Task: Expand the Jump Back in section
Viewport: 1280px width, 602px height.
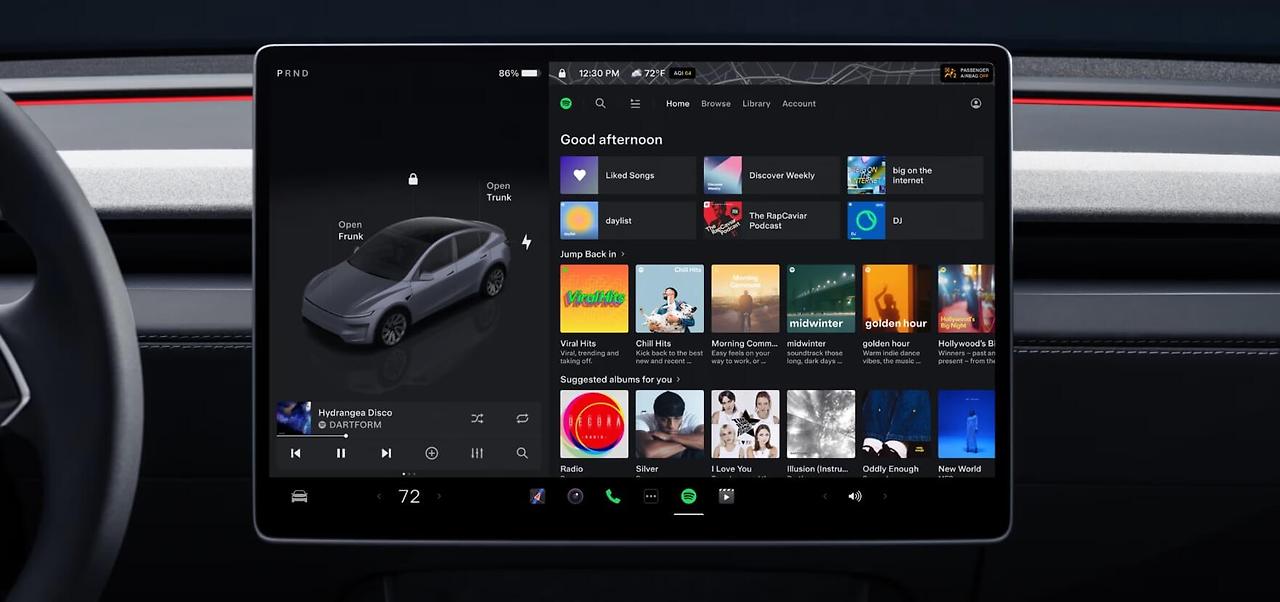Action: click(x=592, y=254)
